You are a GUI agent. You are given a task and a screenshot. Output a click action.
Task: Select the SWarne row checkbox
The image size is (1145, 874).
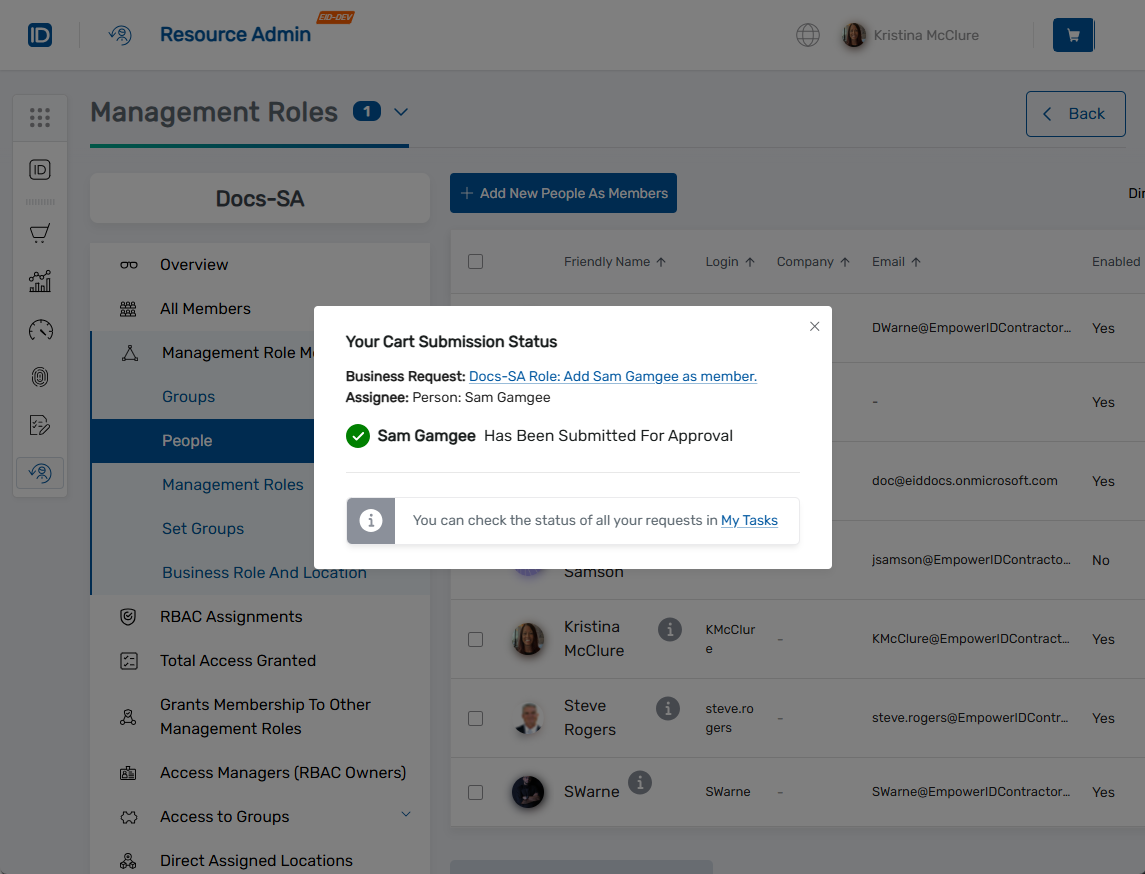(475, 792)
